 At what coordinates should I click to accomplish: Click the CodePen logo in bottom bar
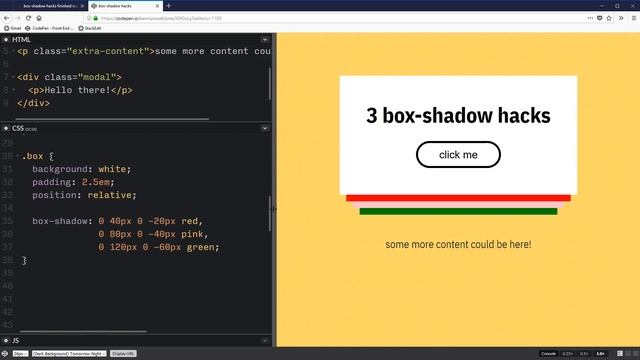(4, 353)
